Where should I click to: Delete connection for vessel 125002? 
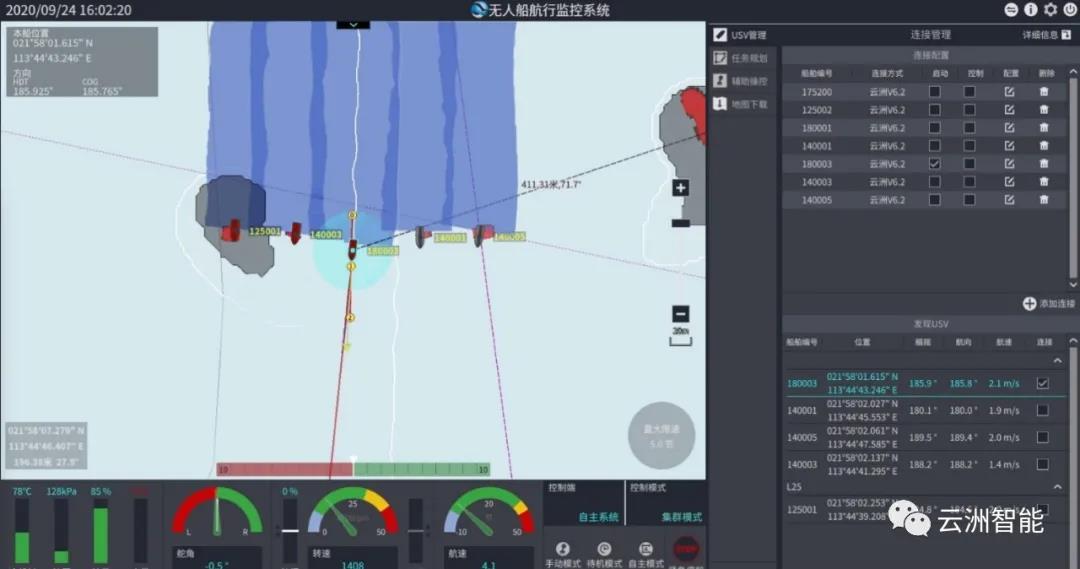coord(1044,110)
